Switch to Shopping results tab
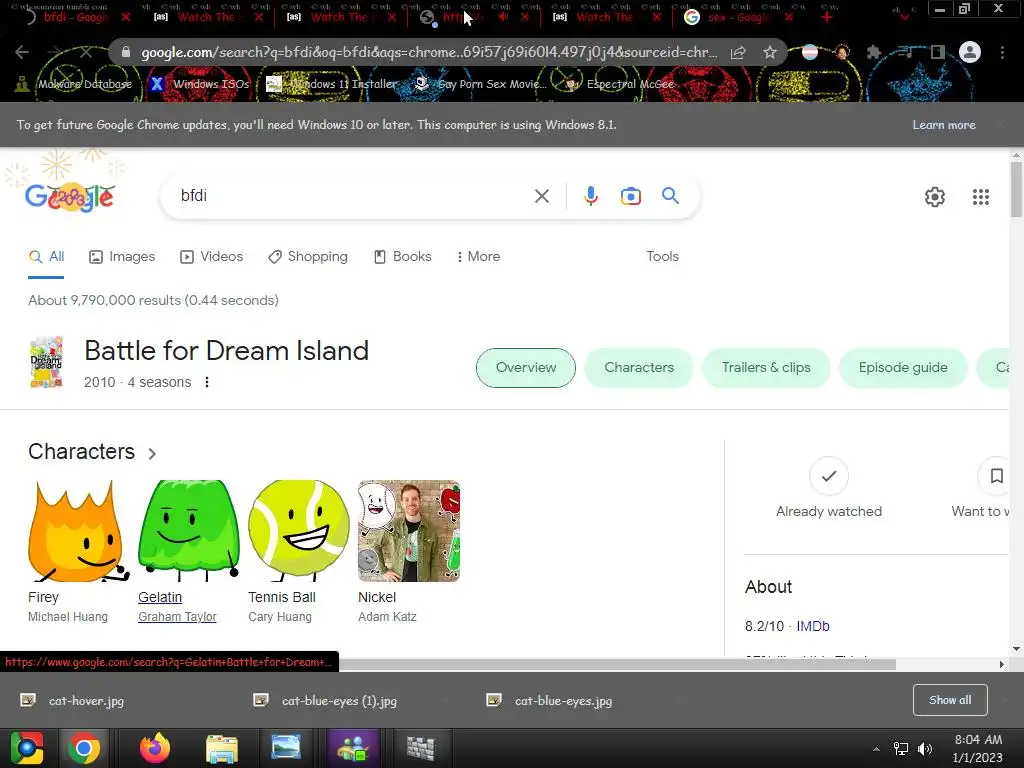Viewport: 1024px width, 768px height. click(x=308, y=257)
